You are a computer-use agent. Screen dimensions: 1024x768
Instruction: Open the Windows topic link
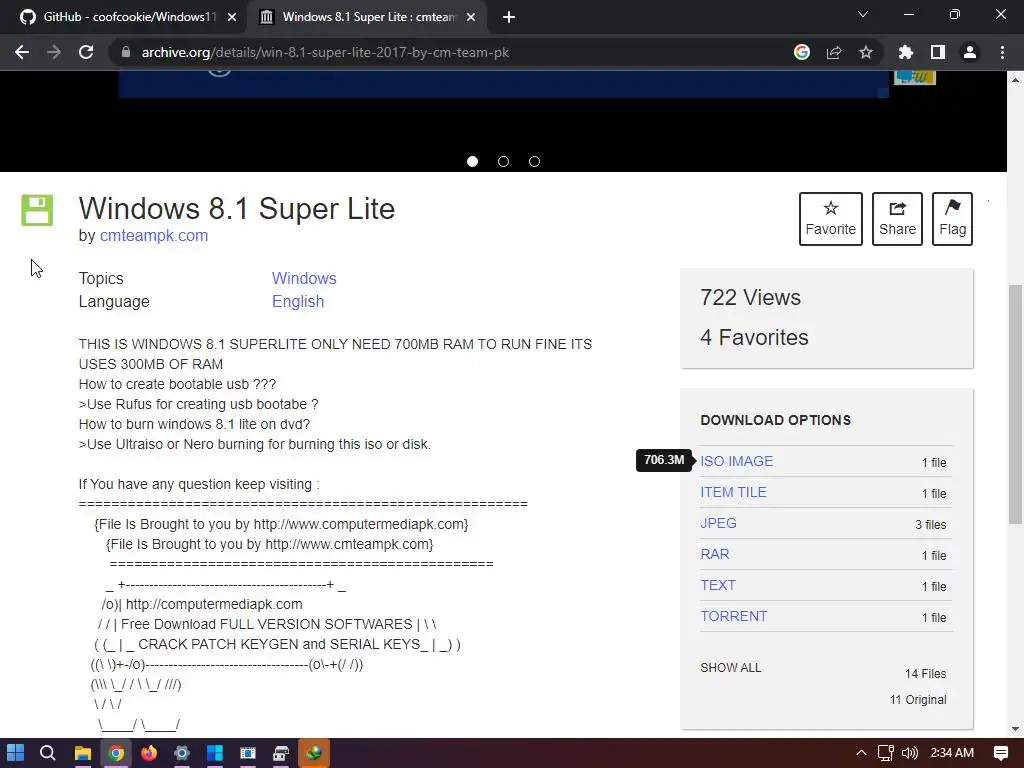304,278
